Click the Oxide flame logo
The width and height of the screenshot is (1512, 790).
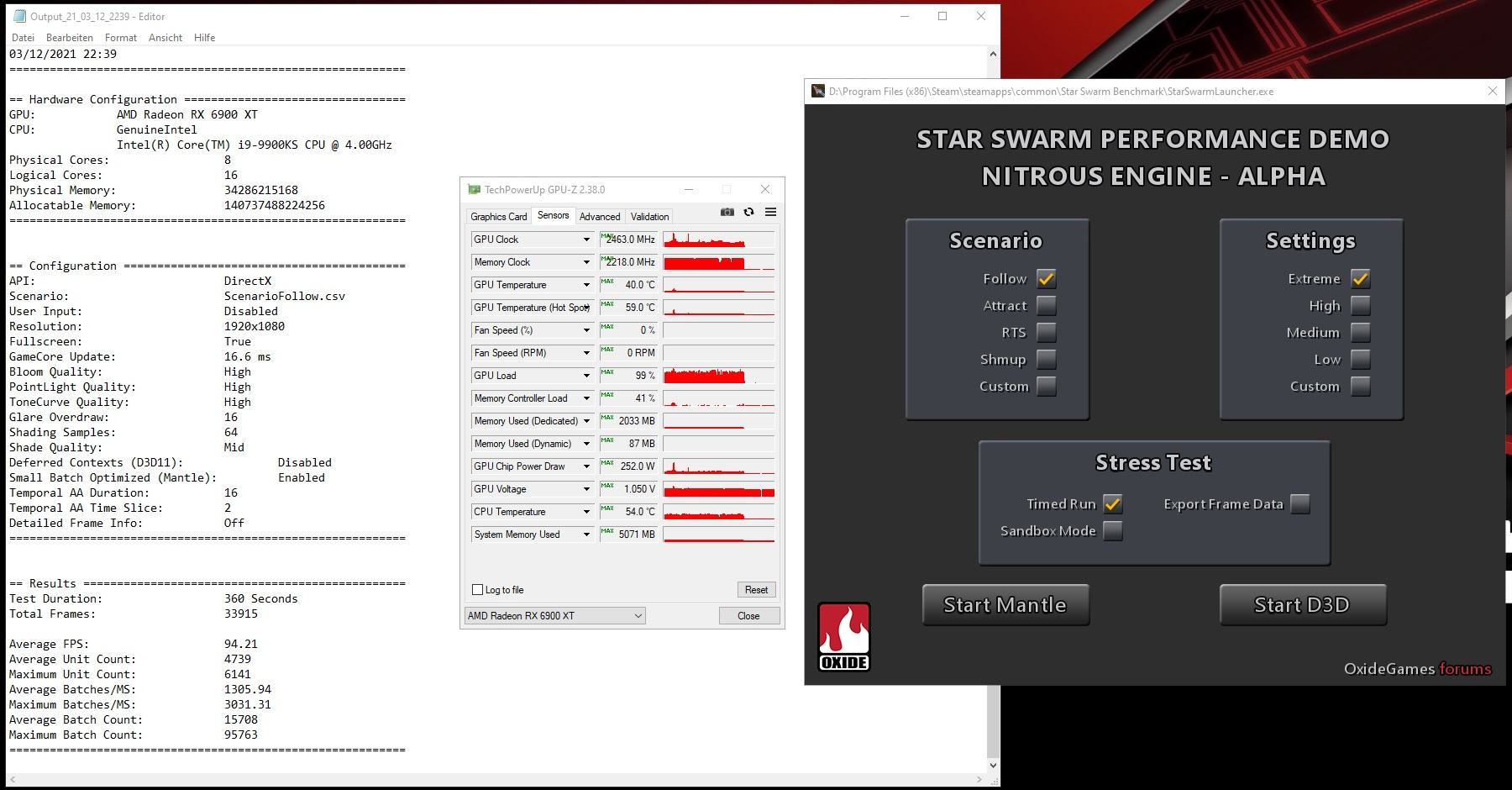point(844,636)
